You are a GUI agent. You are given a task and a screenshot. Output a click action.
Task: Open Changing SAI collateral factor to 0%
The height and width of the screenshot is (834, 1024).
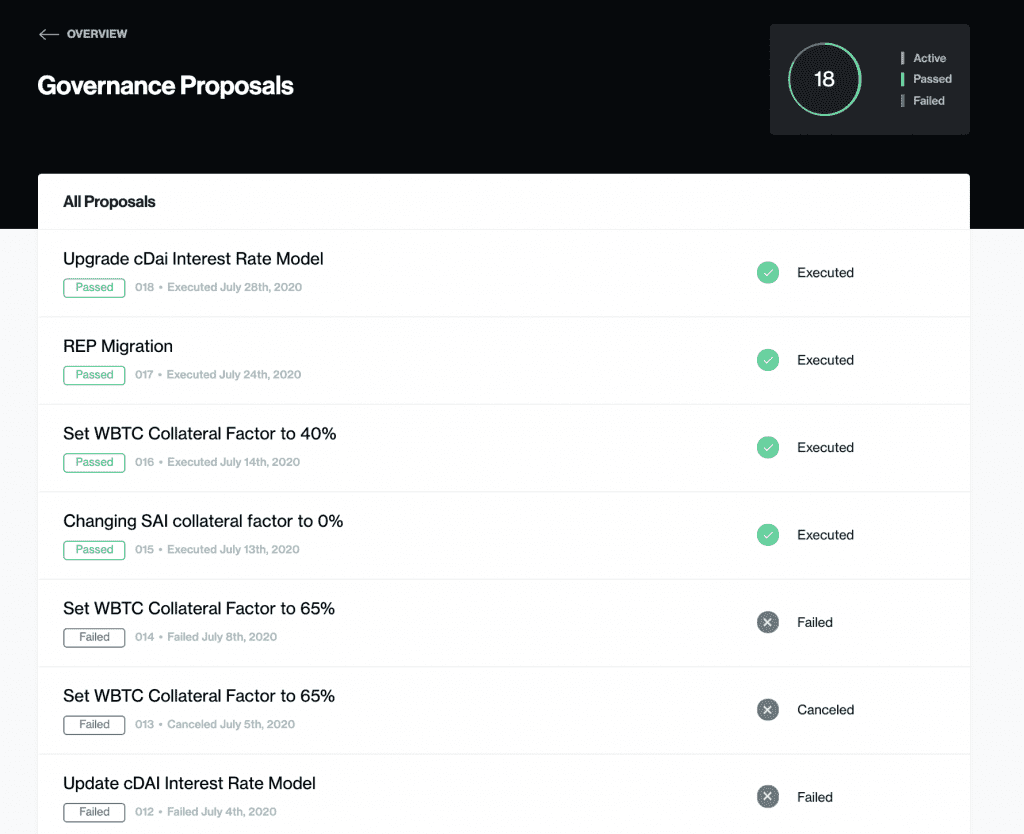pos(203,521)
